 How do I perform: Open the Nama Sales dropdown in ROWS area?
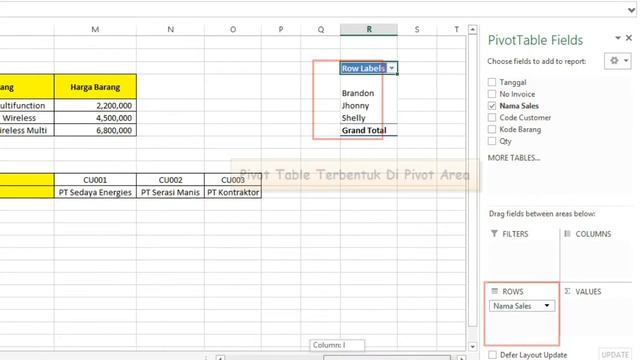[x=547, y=306]
